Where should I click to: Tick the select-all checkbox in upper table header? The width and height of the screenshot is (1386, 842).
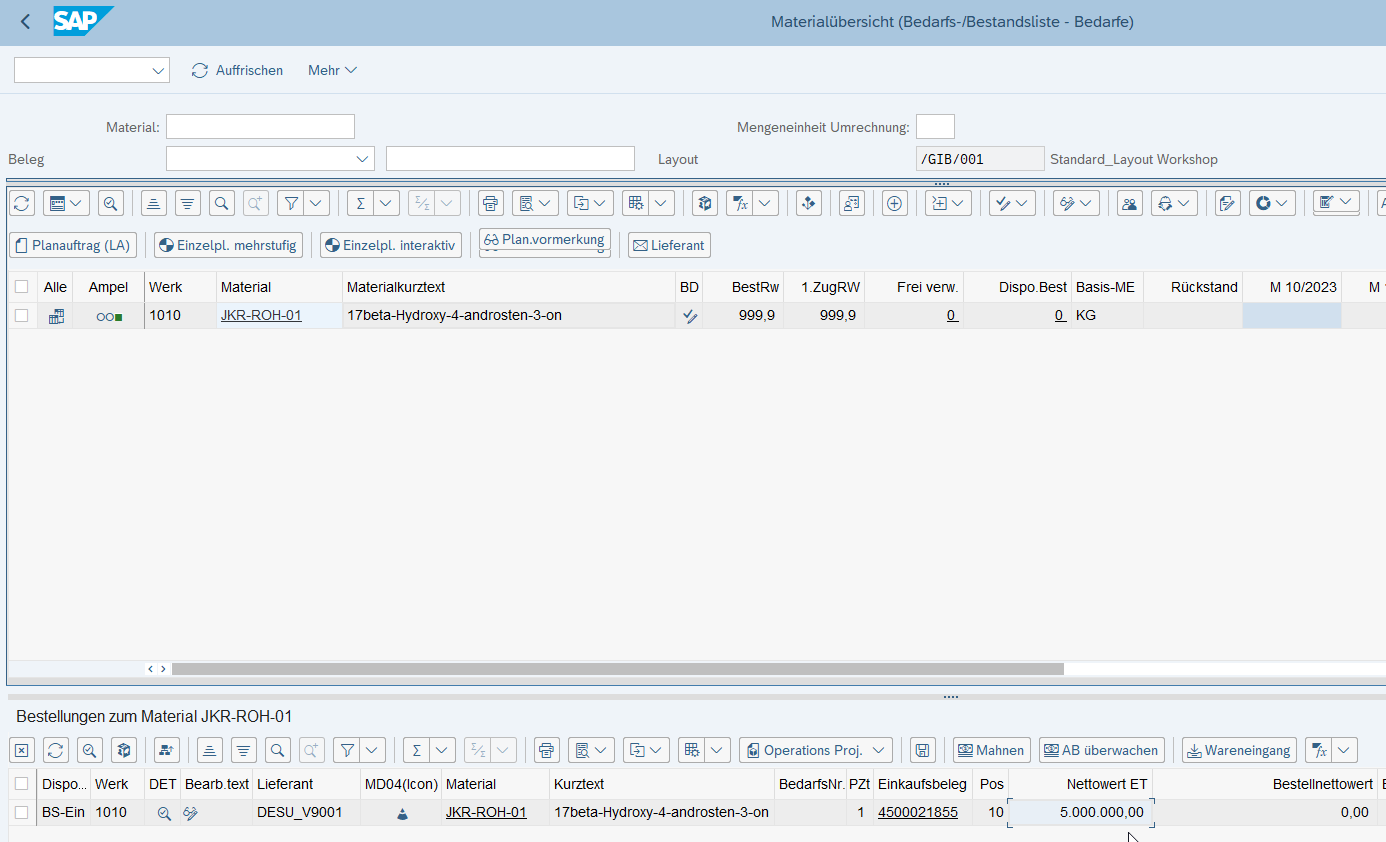pyautogui.click(x=22, y=287)
